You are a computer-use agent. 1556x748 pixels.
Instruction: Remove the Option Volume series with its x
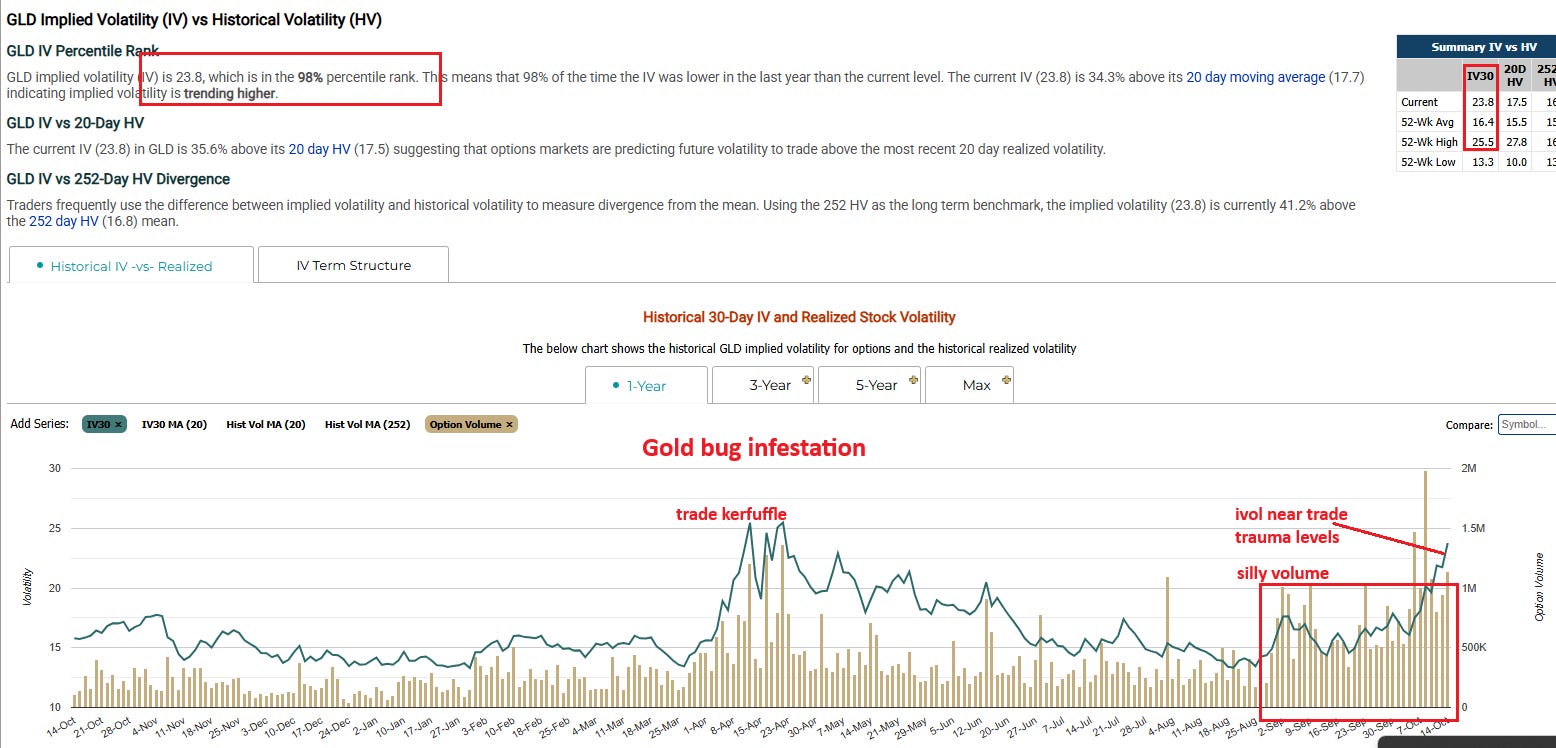pyautogui.click(x=510, y=424)
